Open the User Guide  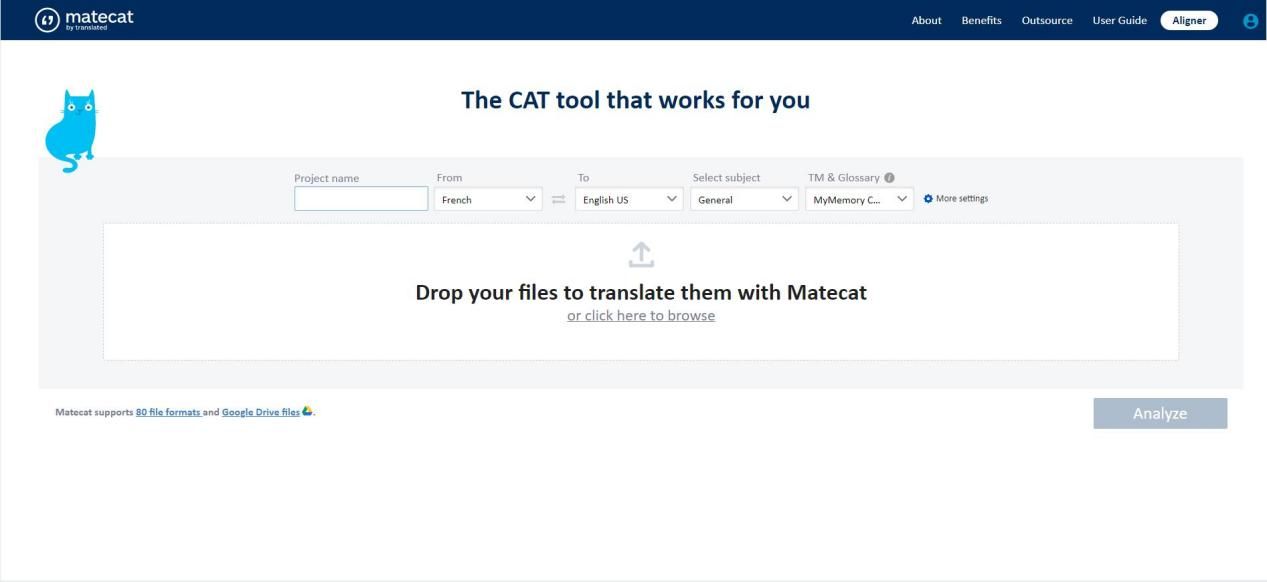pos(1119,21)
